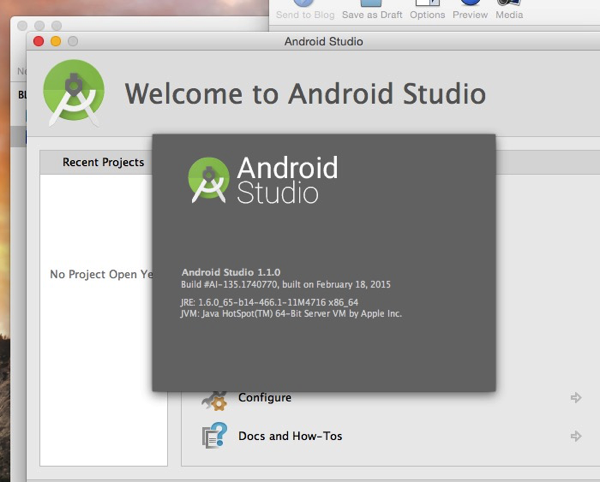The width and height of the screenshot is (600, 482).
Task: Click the red close button of Android Studio
Action: click(39, 41)
